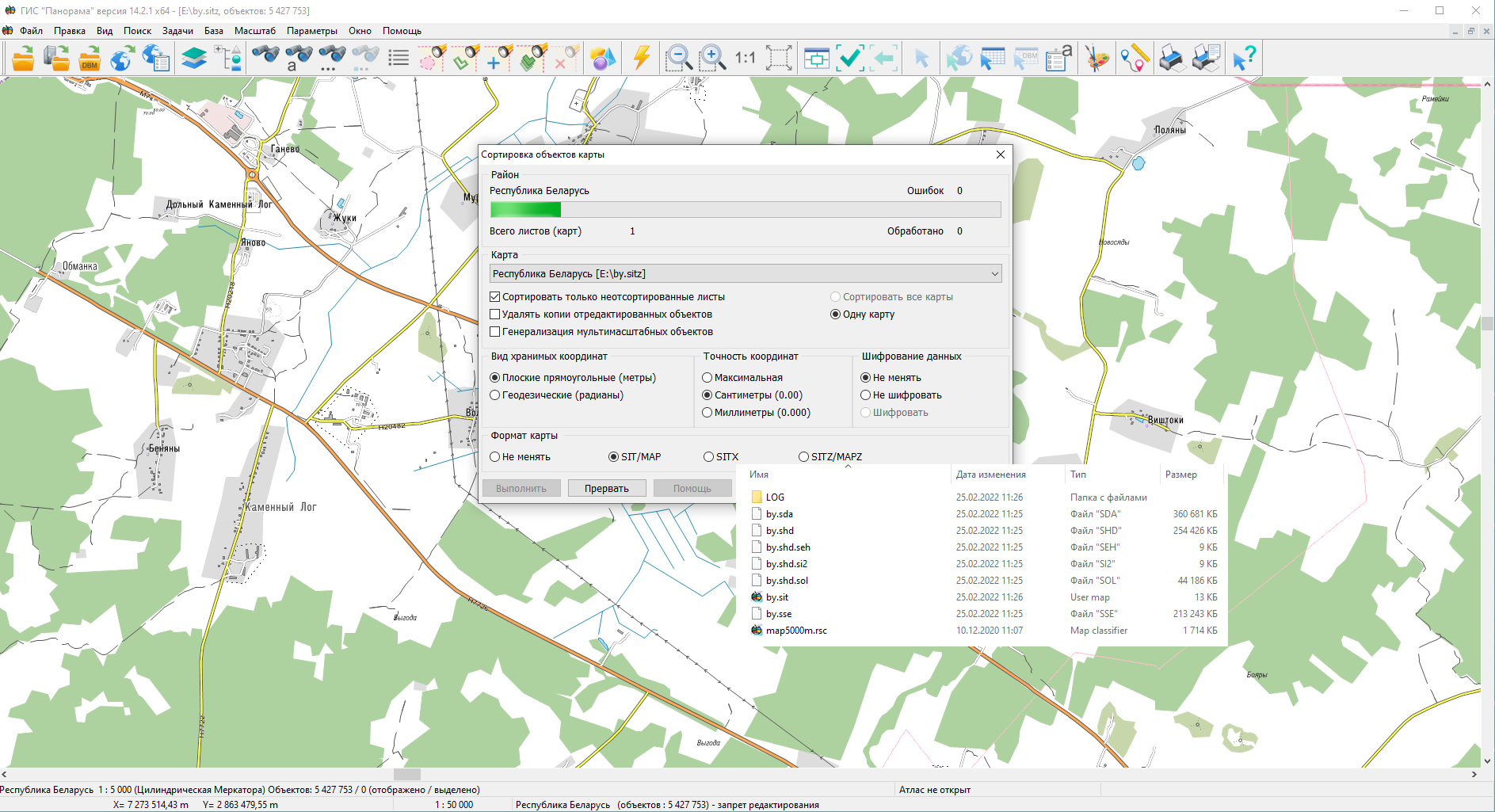Screen dimensions: 1495x812
Task: Select Геодезические (радианы) coordinate option
Action: pyautogui.click(x=495, y=395)
